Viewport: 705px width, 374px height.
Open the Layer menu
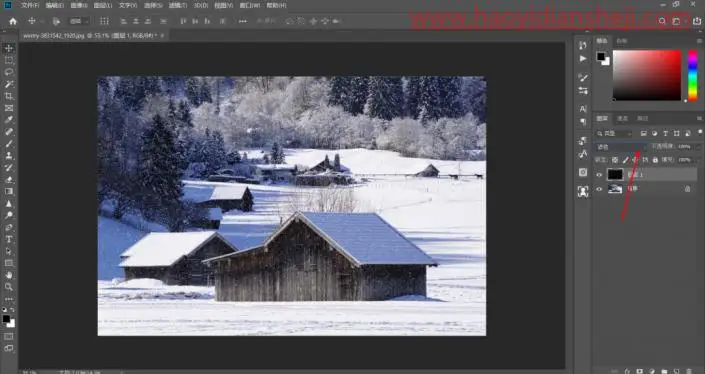tap(103, 5)
